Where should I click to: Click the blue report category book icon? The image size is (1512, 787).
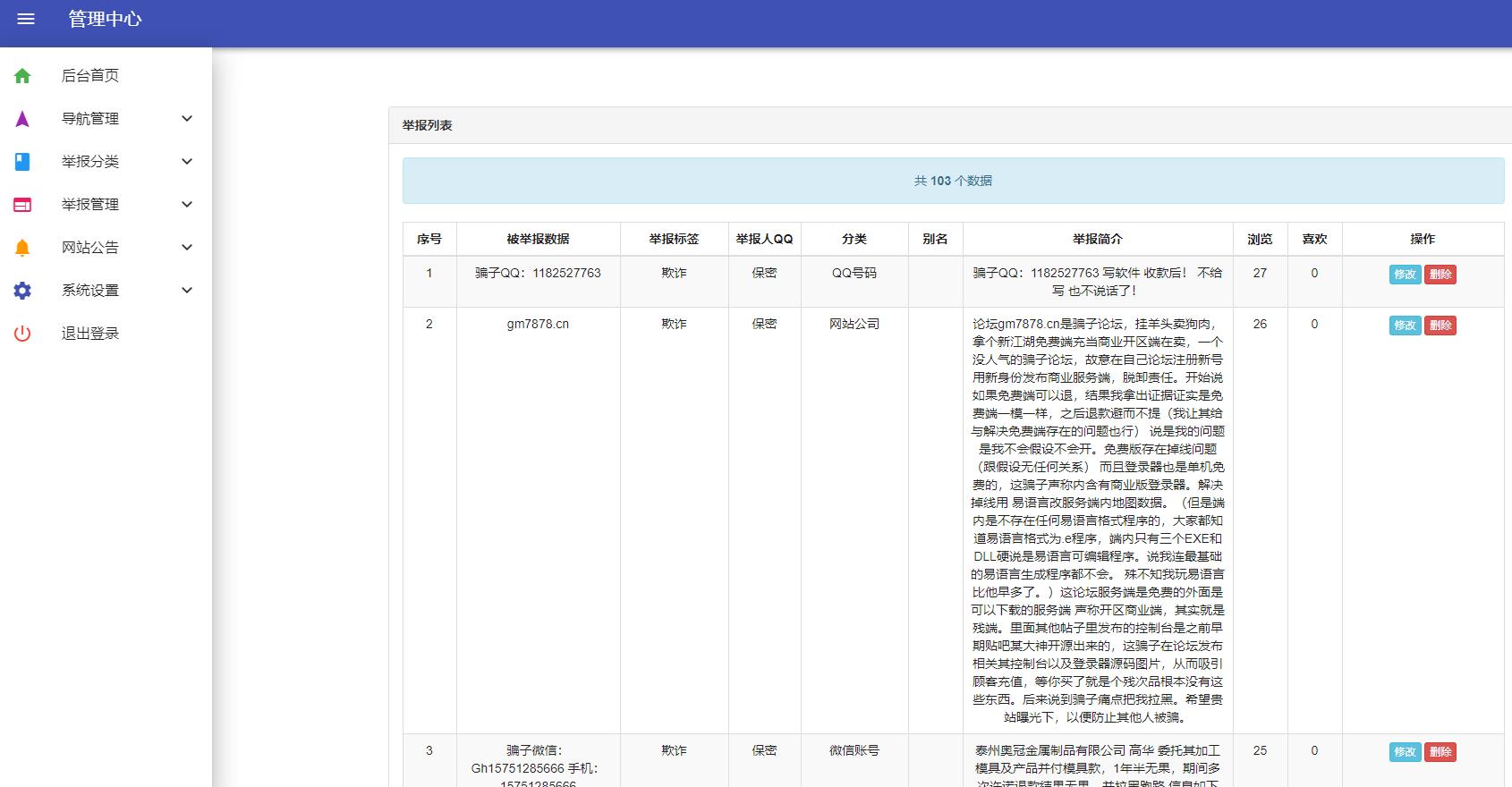click(x=22, y=162)
